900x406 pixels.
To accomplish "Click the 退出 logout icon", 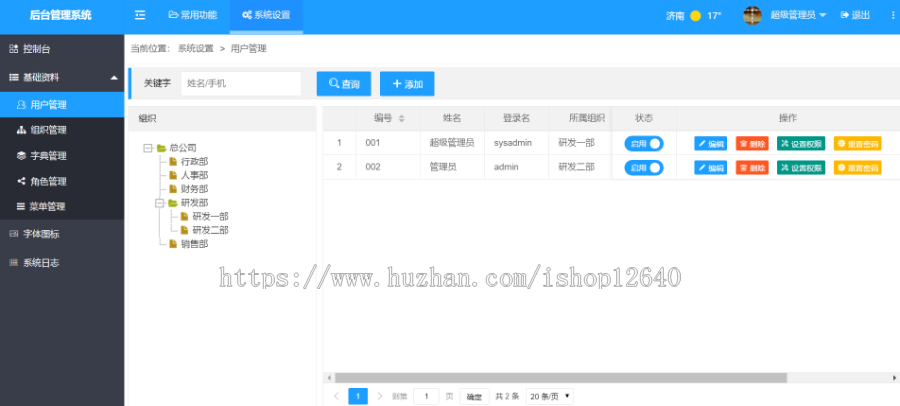I will 845,15.
